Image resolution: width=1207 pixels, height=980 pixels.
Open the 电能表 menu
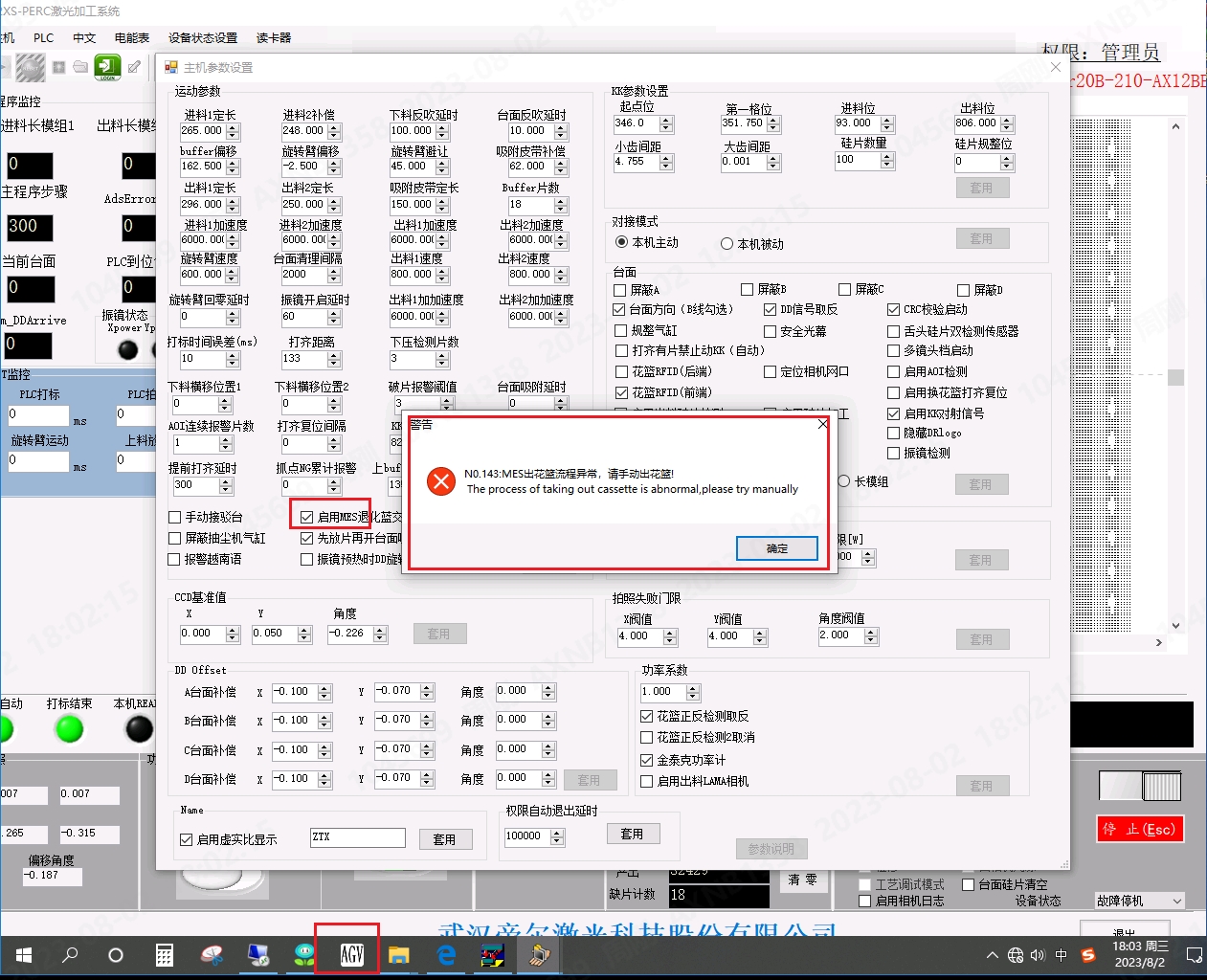point(132,37)
